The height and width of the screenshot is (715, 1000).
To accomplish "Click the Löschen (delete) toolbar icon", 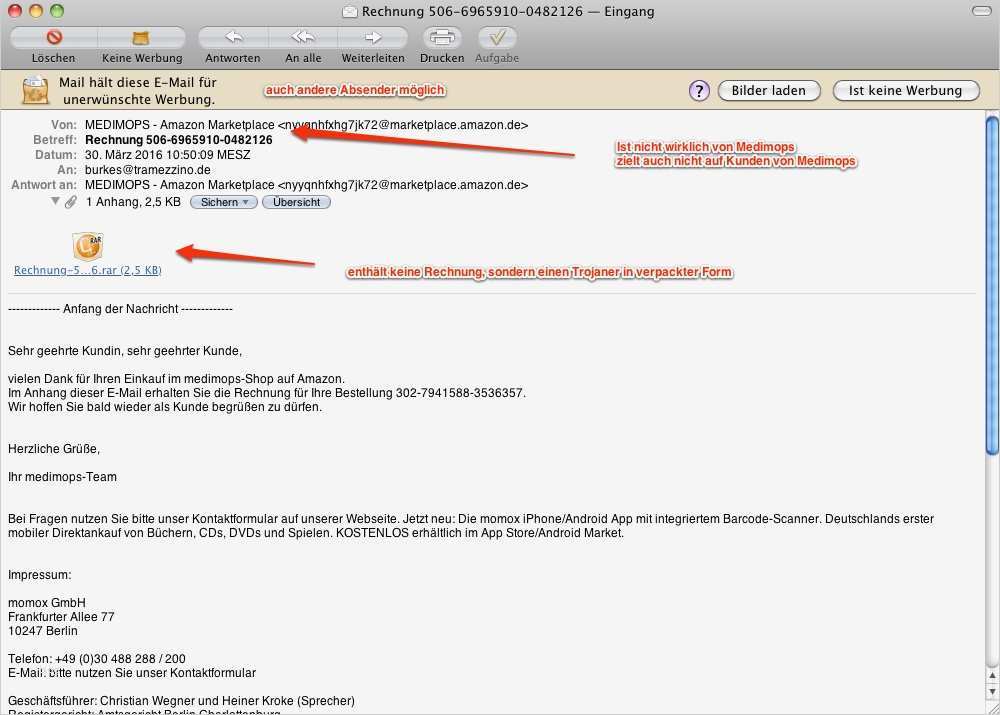I will click(54, 38).
